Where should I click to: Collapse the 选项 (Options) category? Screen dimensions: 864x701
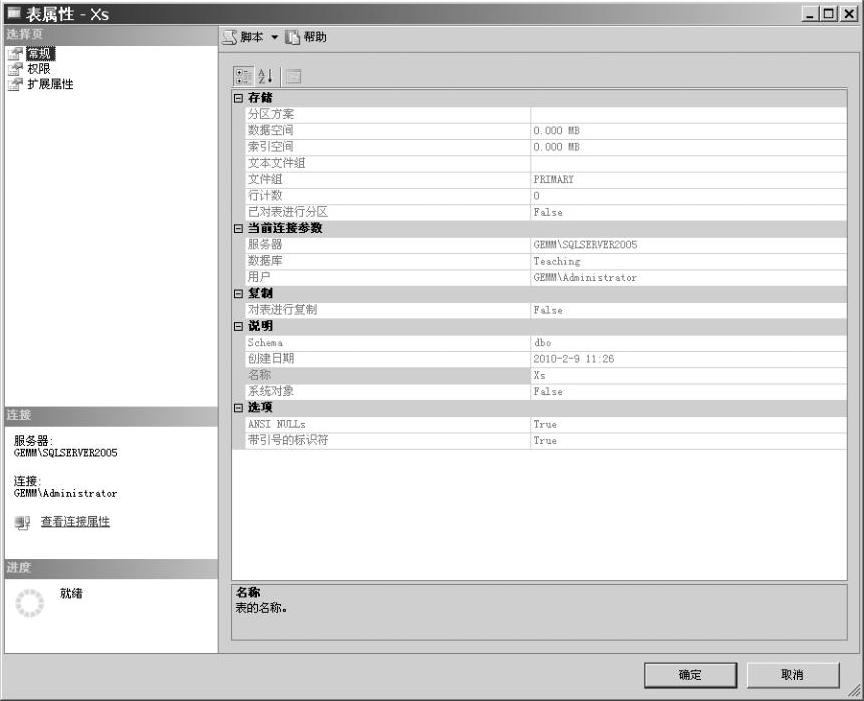238,408
